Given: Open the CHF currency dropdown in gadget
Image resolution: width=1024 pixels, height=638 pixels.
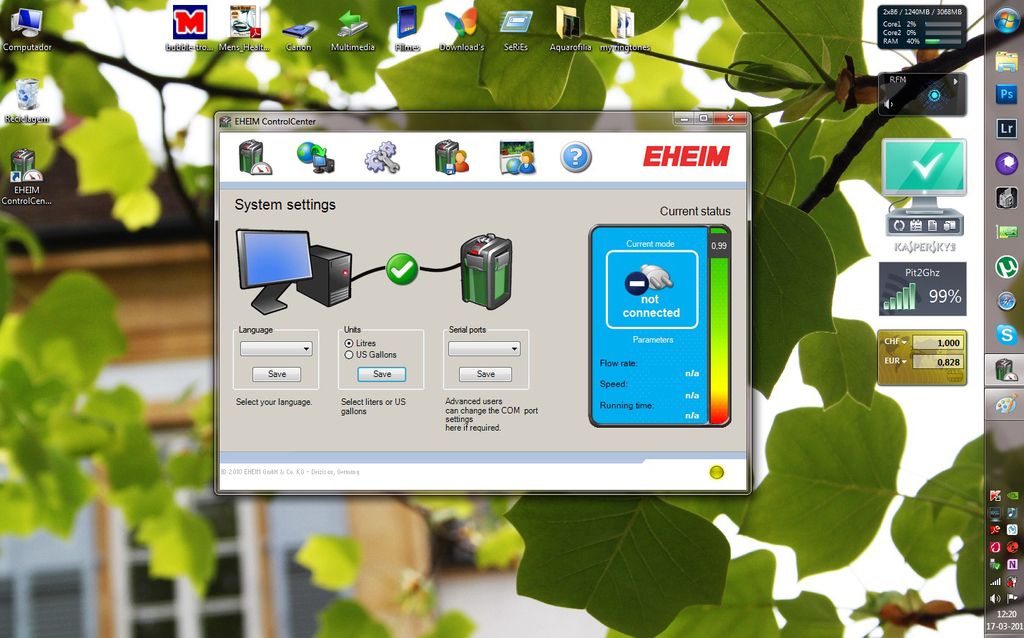Looking at the screenshot, I should 893,342.
